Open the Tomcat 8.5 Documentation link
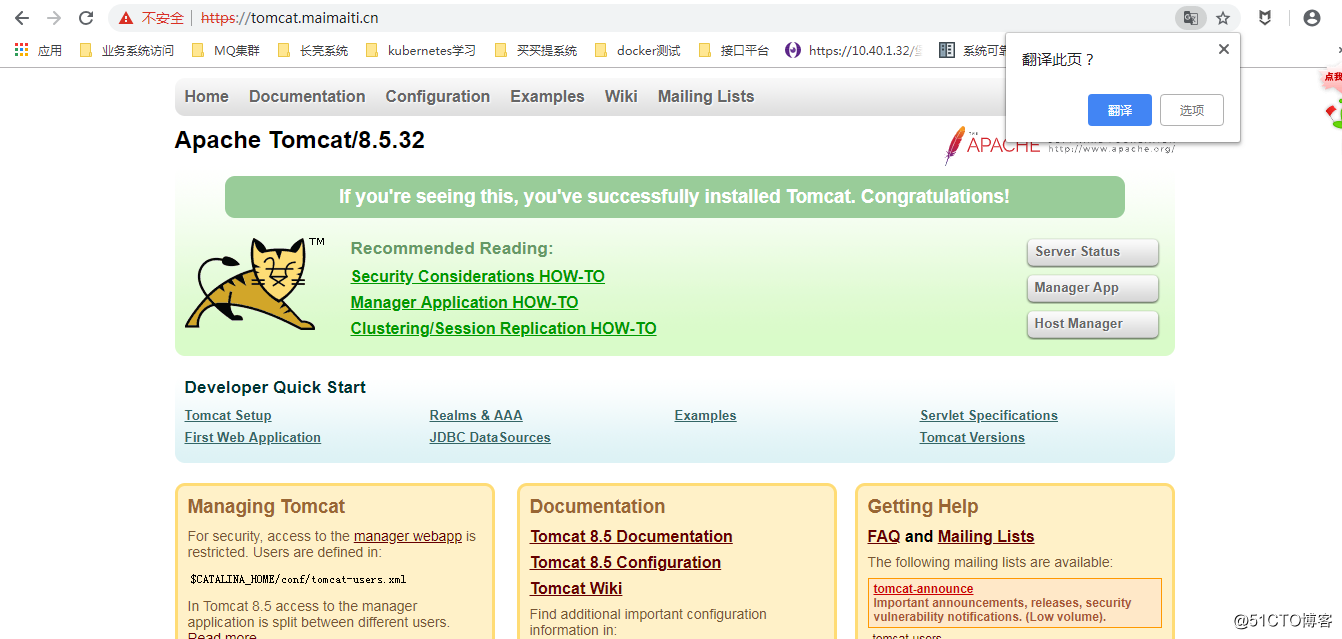Screen dimensions: 1342x639 click(631, 536)
